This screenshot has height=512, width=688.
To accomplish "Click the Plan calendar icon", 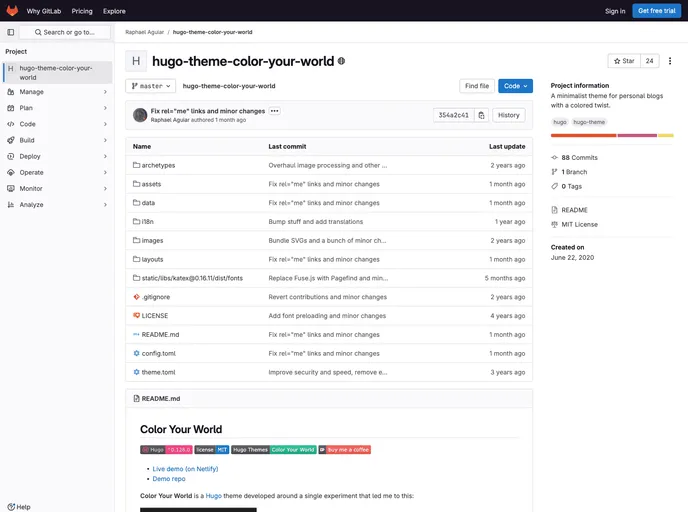I will (x=11, y=108).
